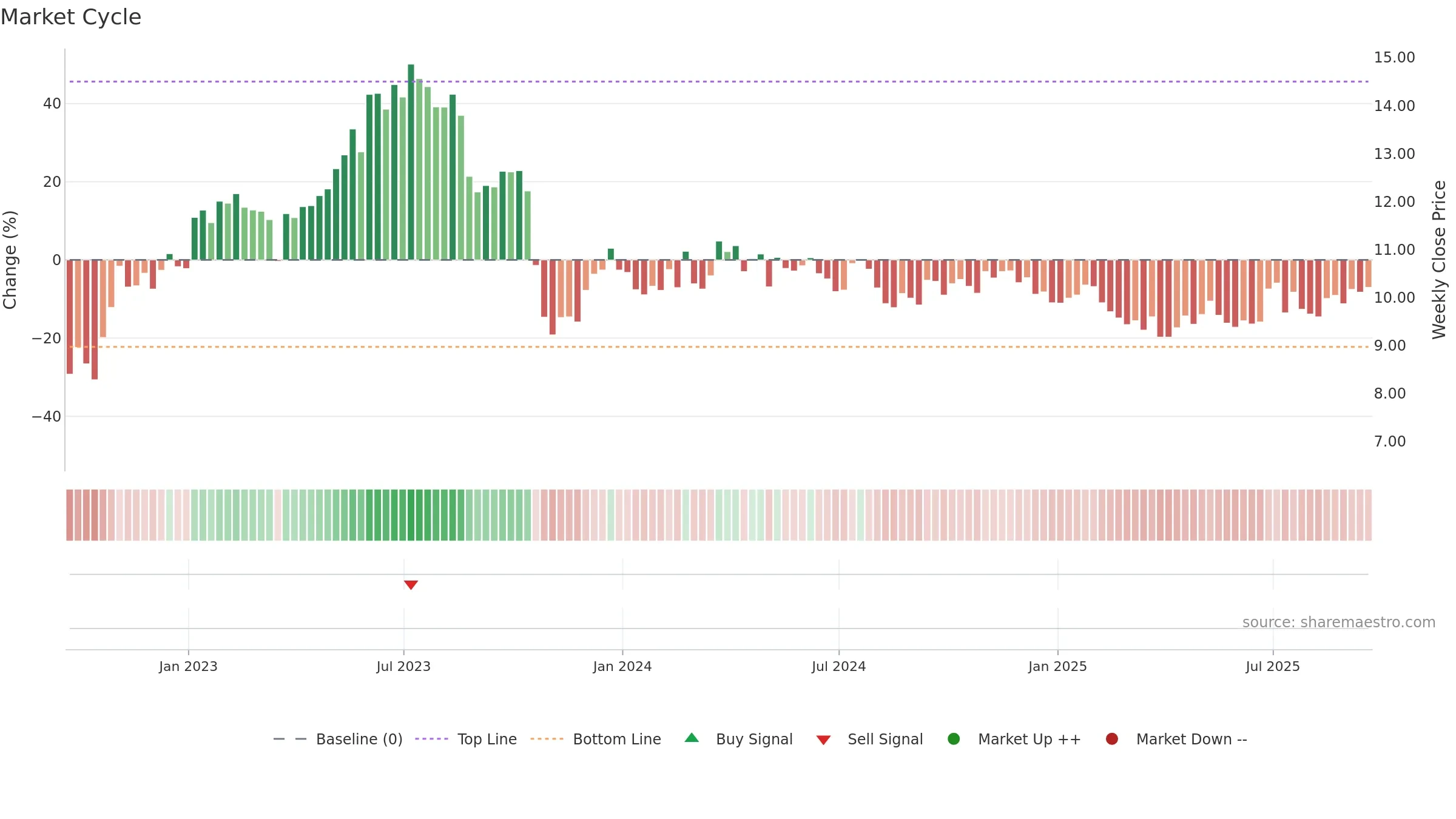Click the Jan 2024 x-axis label

coord(622,666)
